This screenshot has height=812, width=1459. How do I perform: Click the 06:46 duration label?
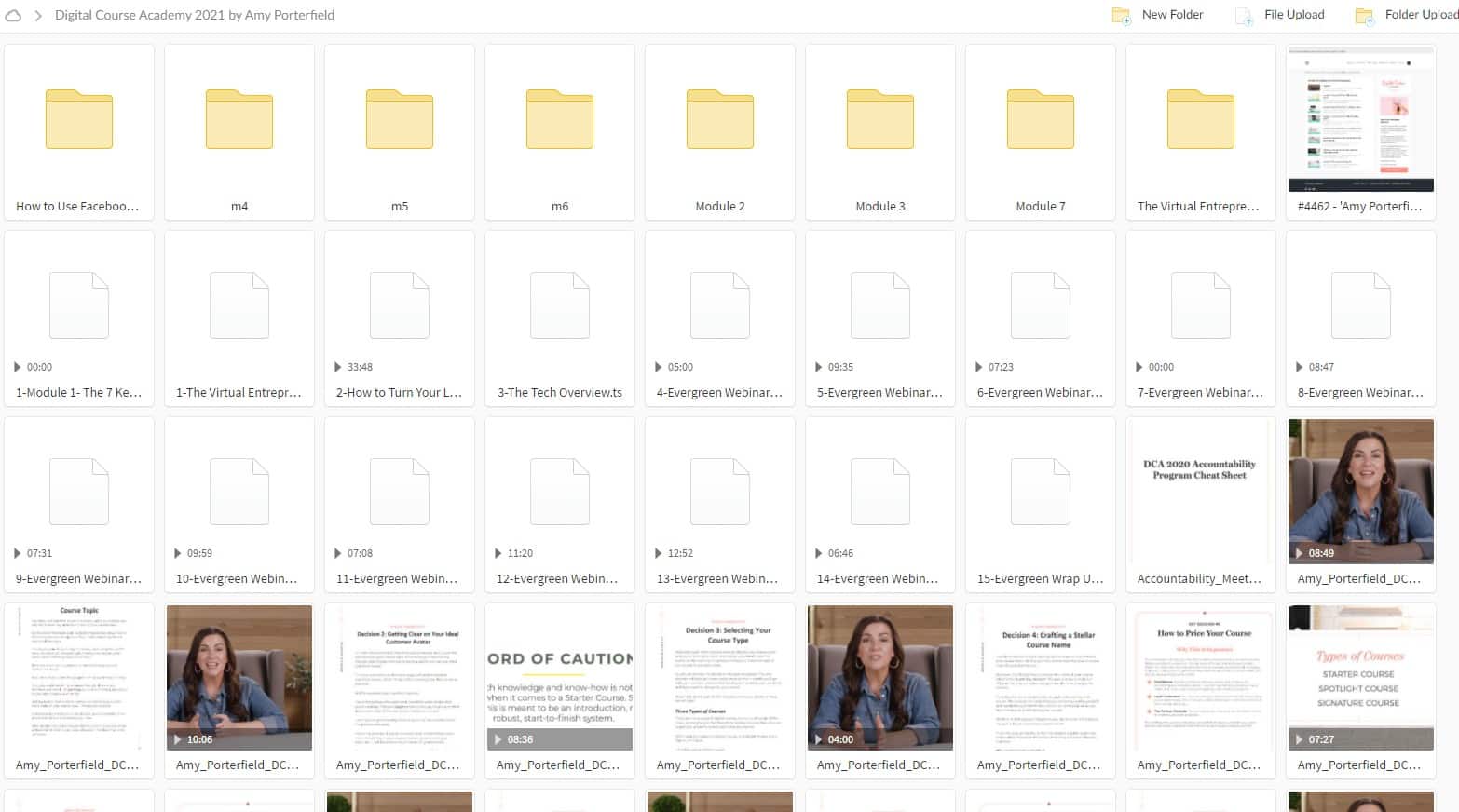840,553
